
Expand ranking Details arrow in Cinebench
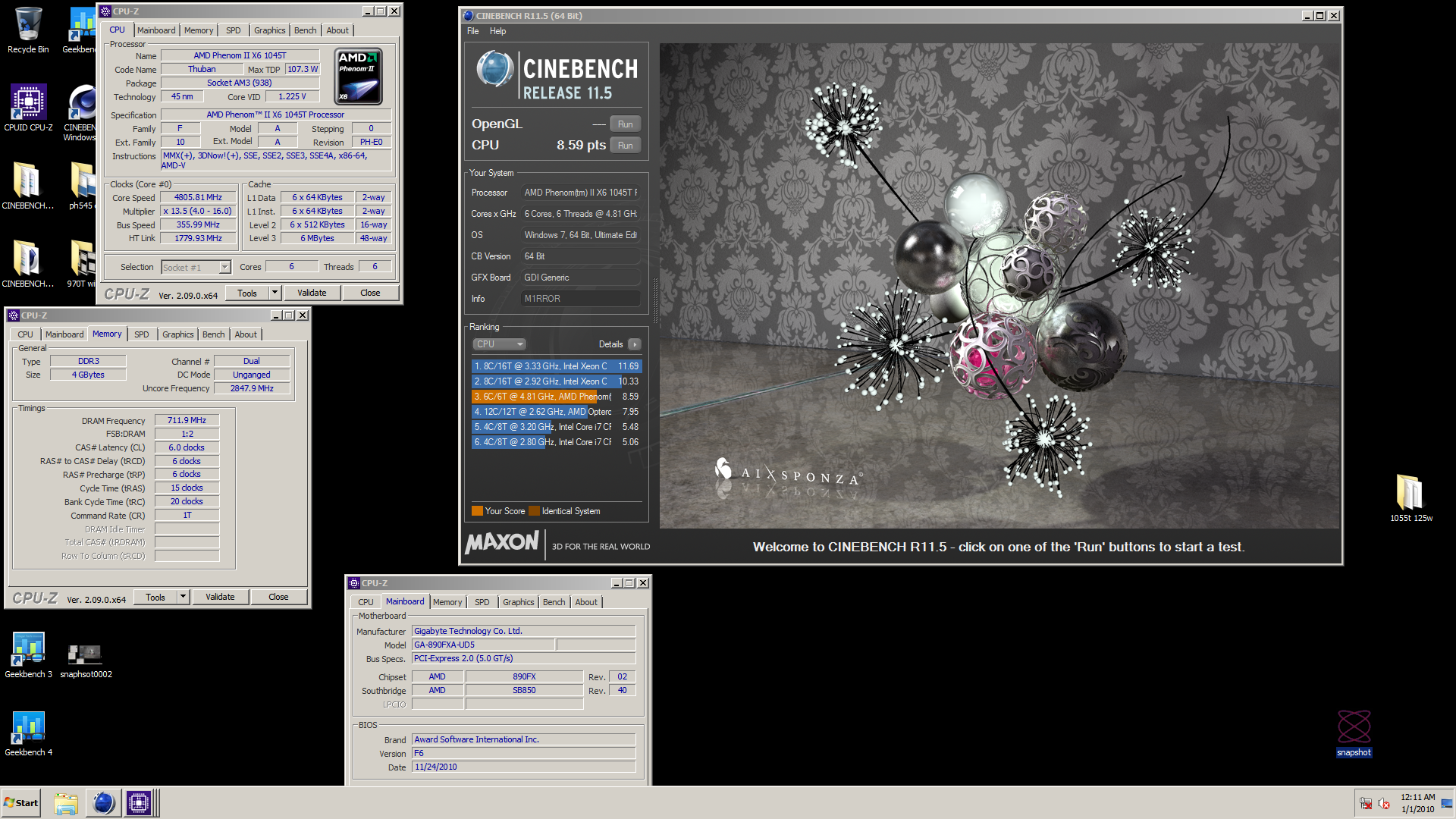coord(635,344)
